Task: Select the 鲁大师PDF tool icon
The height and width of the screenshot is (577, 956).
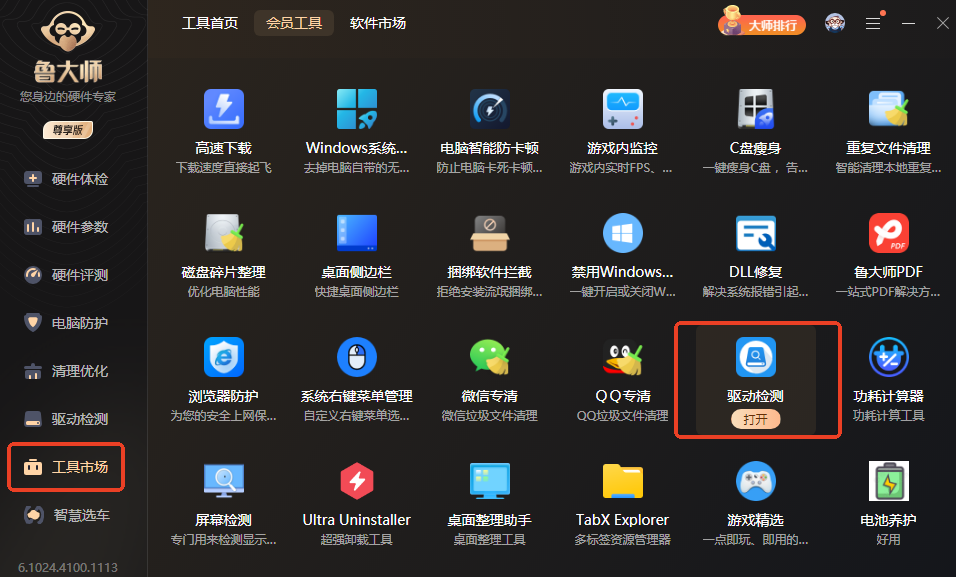Action: tap(888, 234)
